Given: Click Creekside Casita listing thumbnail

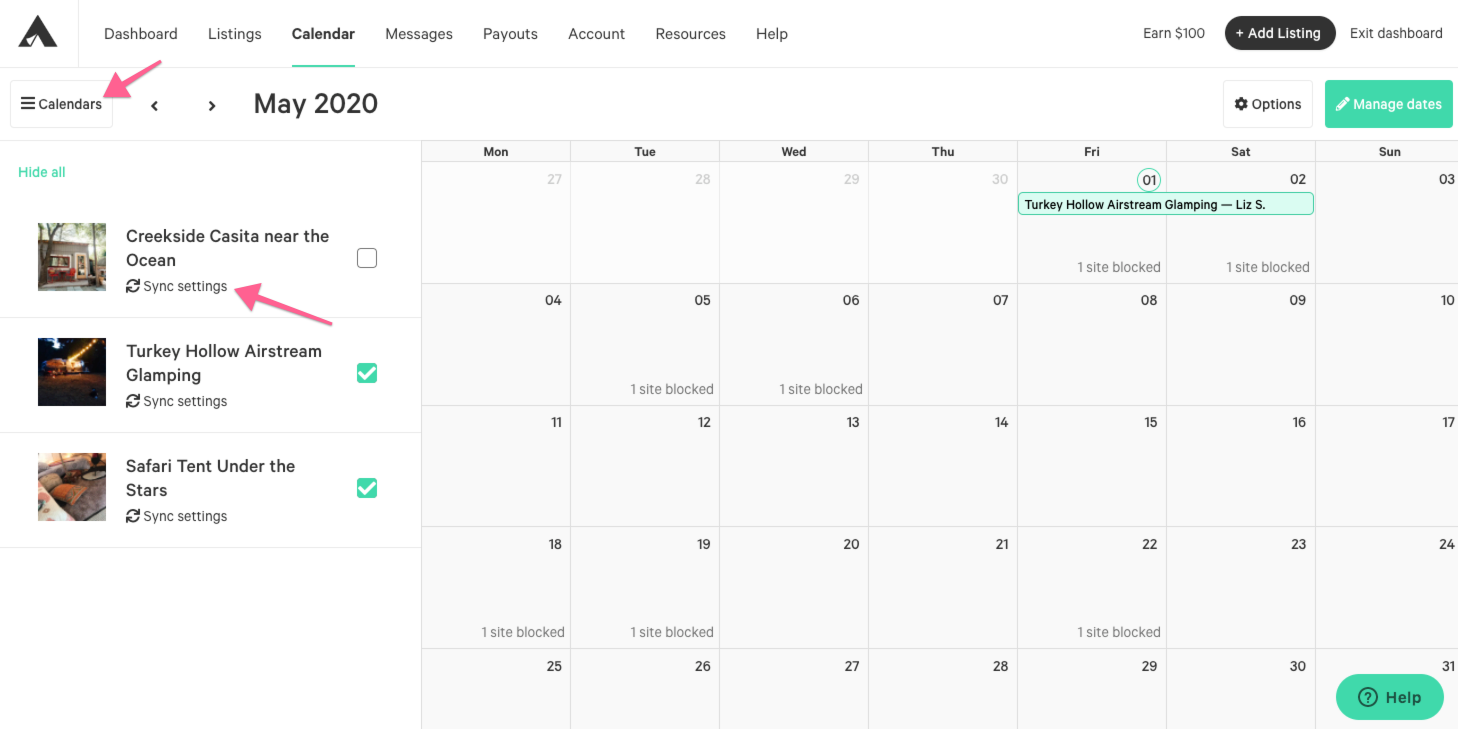Looking at the screenshot, I should [x=72, y=257].
